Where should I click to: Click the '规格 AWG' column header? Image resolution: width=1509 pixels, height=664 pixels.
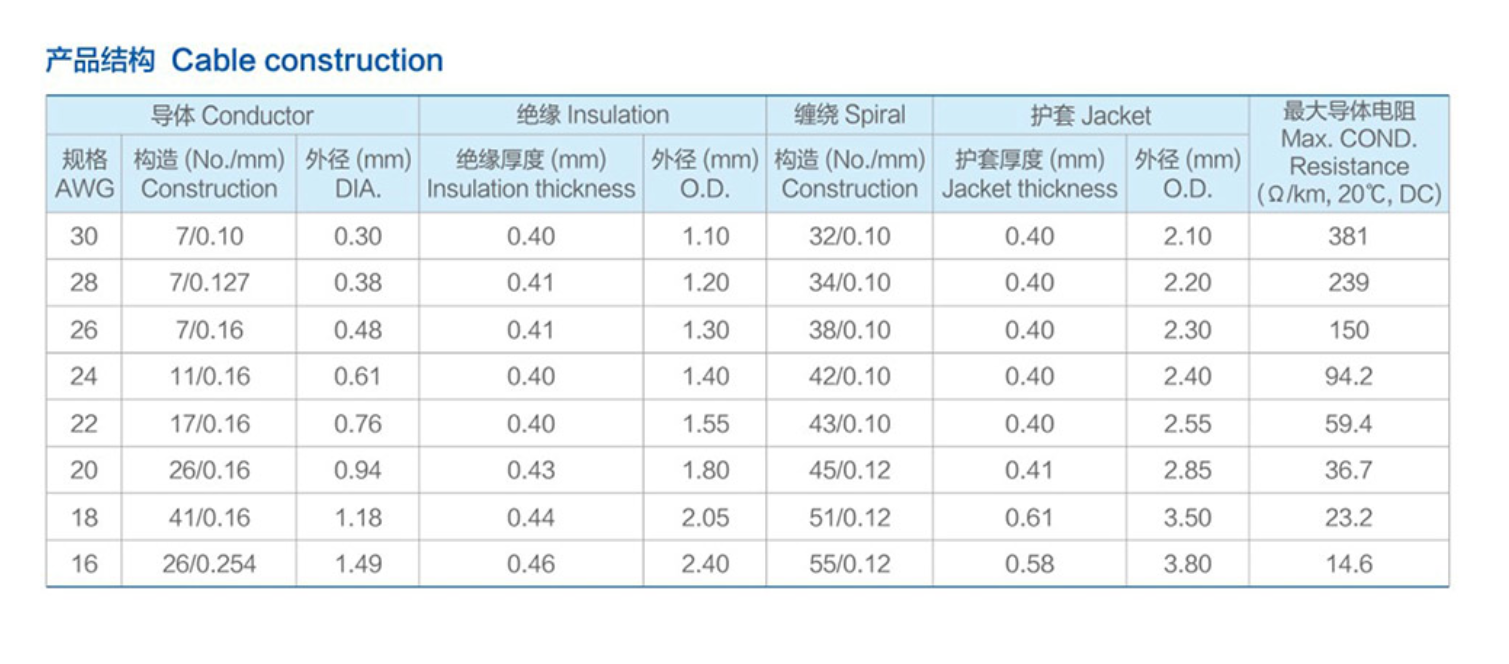click(x=84, y=174)
